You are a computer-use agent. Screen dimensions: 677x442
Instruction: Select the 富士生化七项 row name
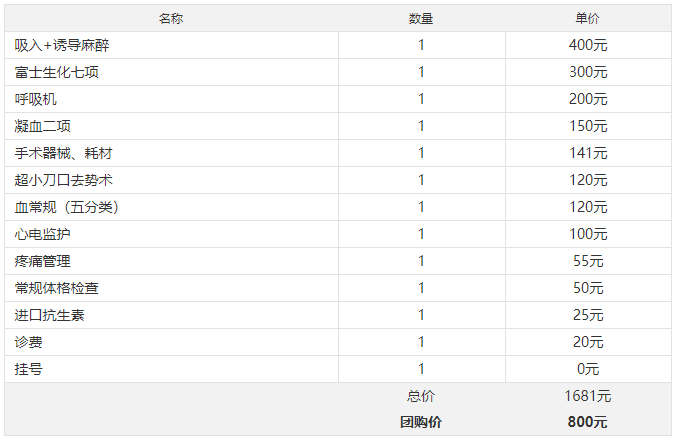57,72
